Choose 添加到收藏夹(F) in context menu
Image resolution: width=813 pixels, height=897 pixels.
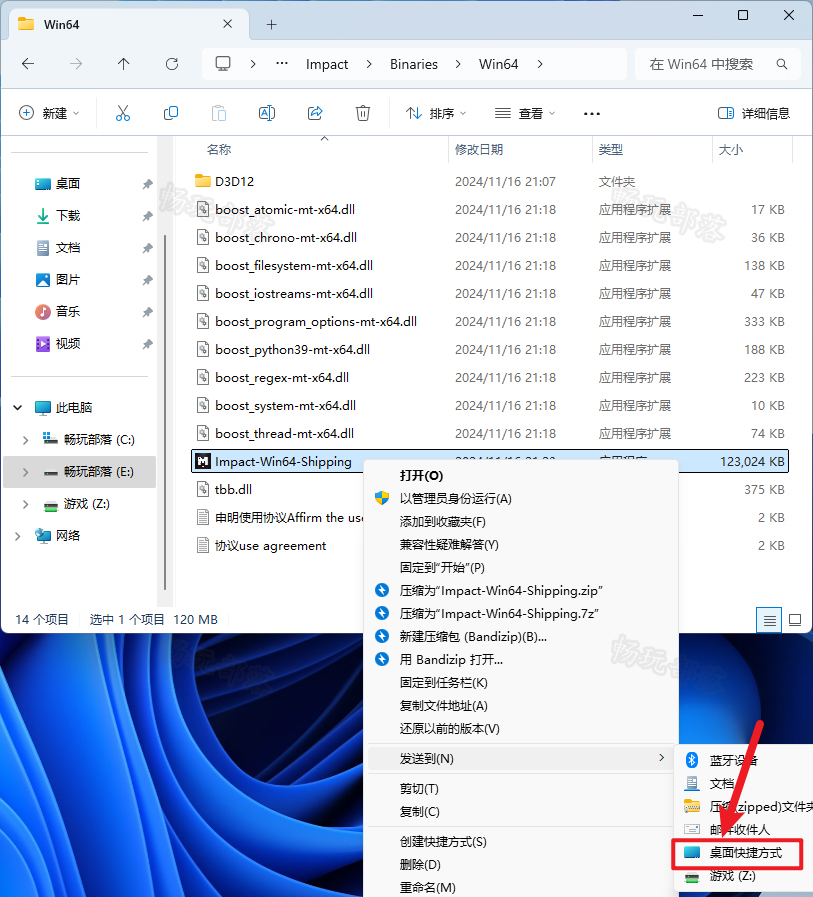pyautogui.click(x=521, y=522)
